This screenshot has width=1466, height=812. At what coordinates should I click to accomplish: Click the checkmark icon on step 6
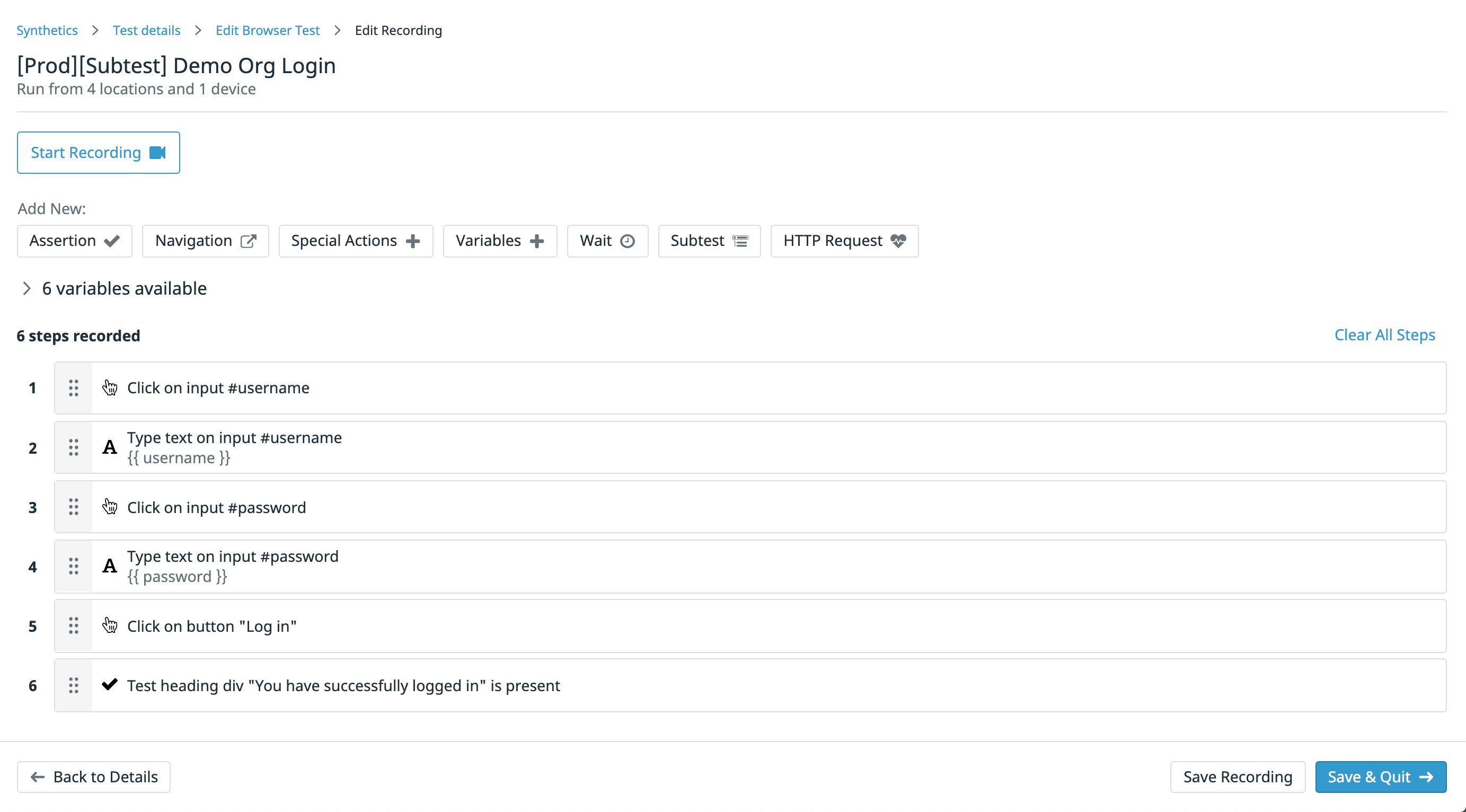click(x=109, y=685)
